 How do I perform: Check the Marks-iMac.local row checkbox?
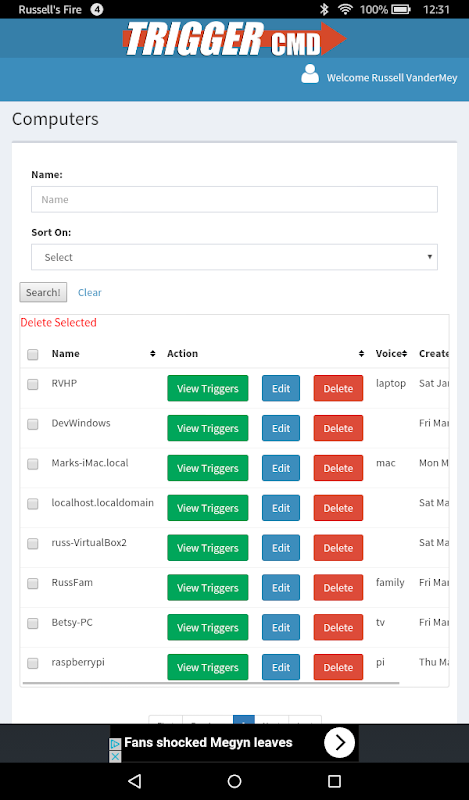click(33, 464)
